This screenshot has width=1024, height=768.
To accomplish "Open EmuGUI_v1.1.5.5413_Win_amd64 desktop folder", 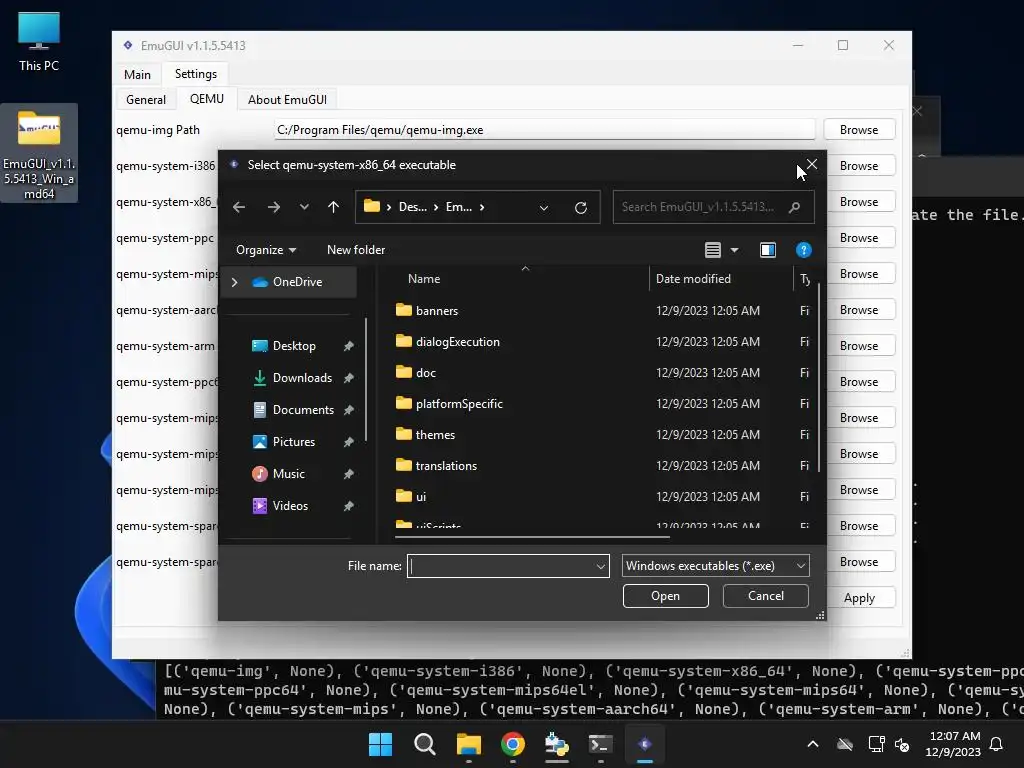I will point(39,153).
